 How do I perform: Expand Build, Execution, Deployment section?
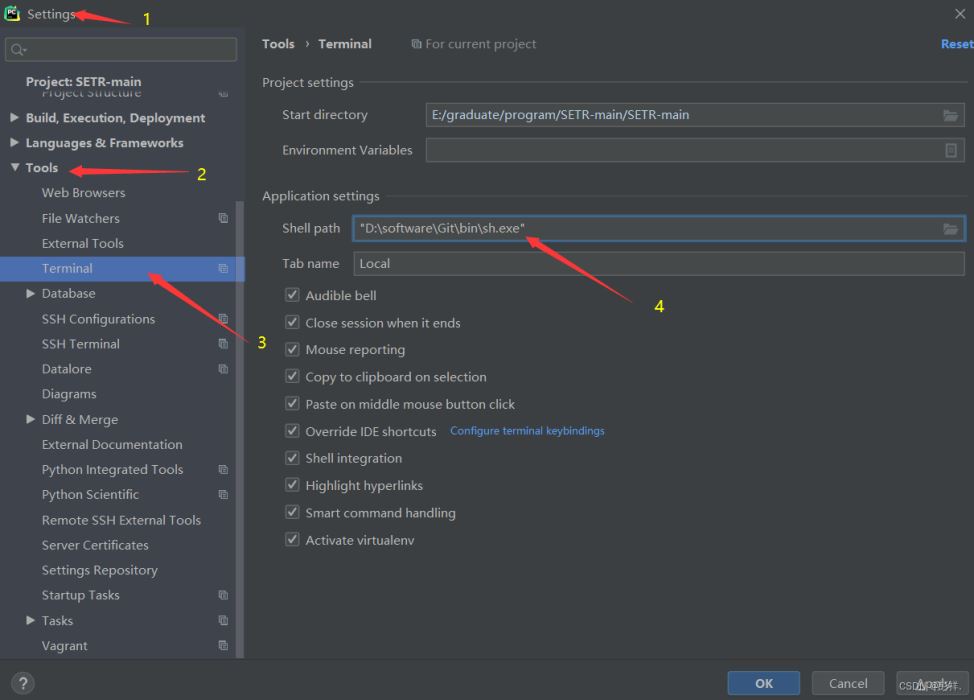[x=15, y=118]
